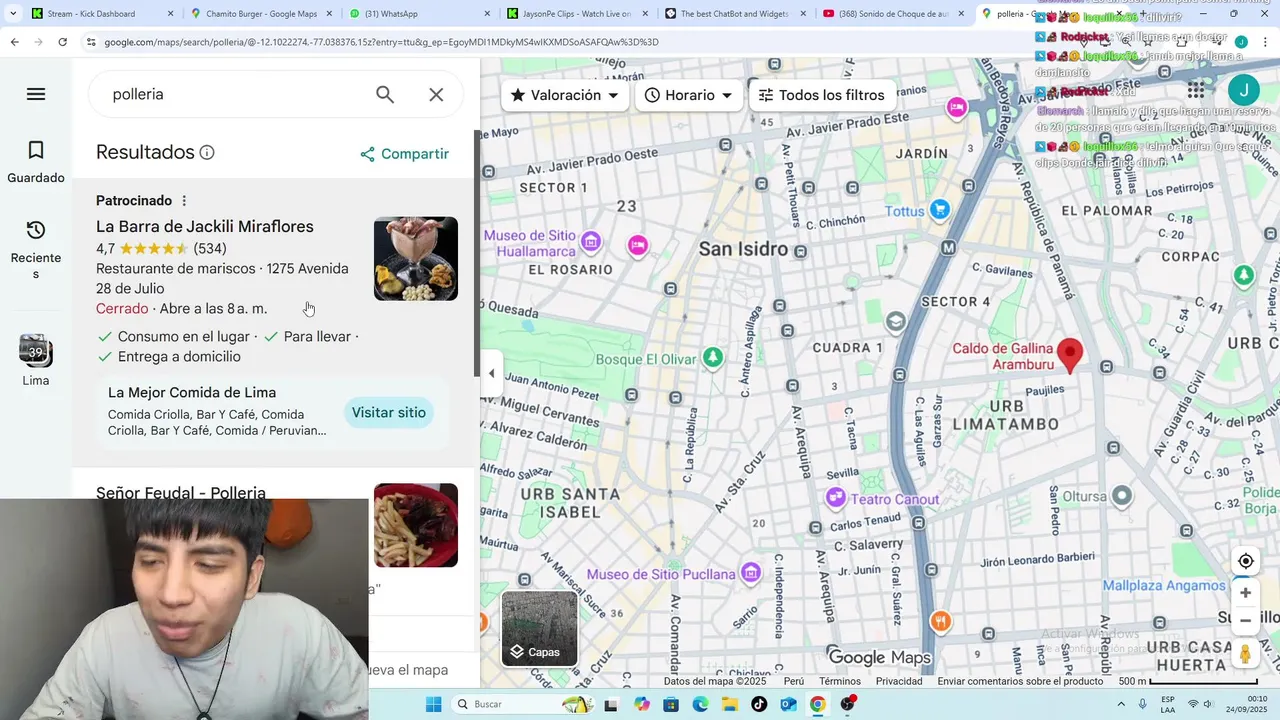Open Señor Feudal food photo thumbnail

416,525
